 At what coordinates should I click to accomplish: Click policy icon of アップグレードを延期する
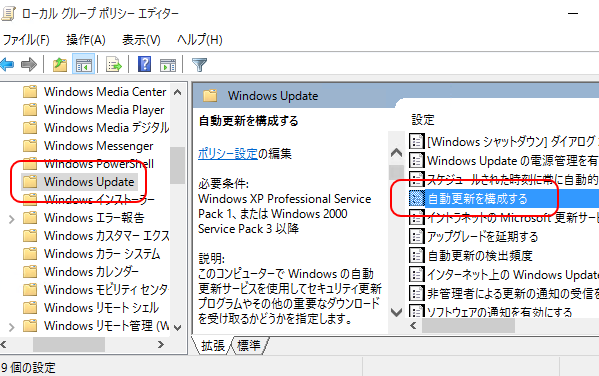(416, 237)
